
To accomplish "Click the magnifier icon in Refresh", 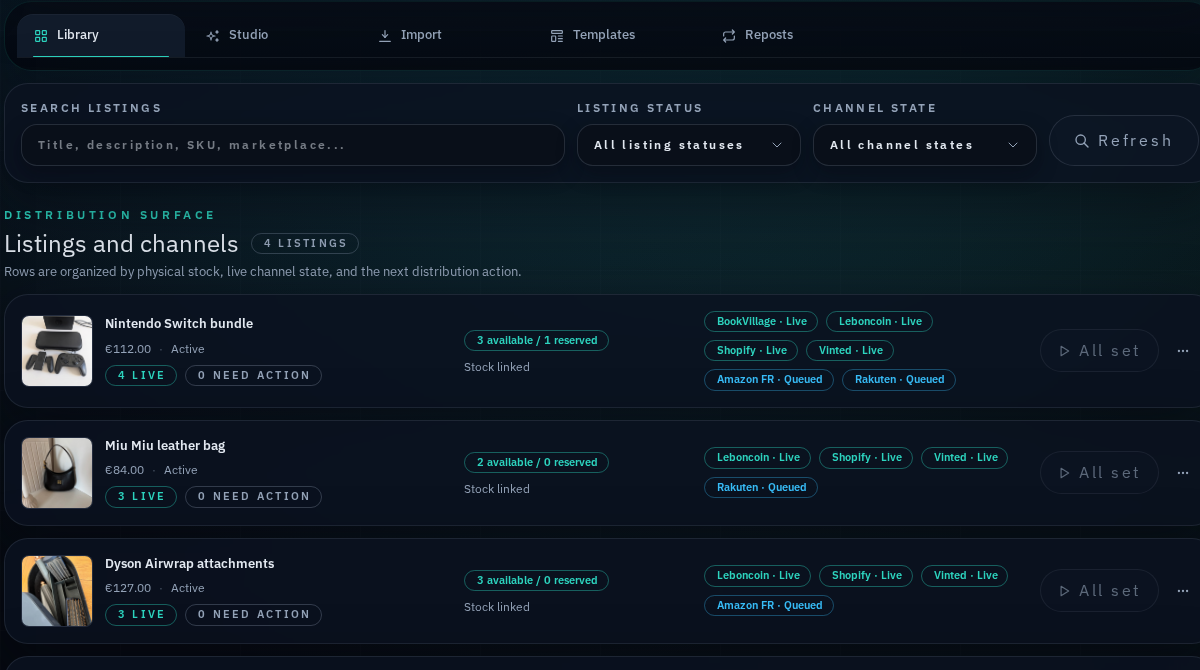I will coord(1082,141).
